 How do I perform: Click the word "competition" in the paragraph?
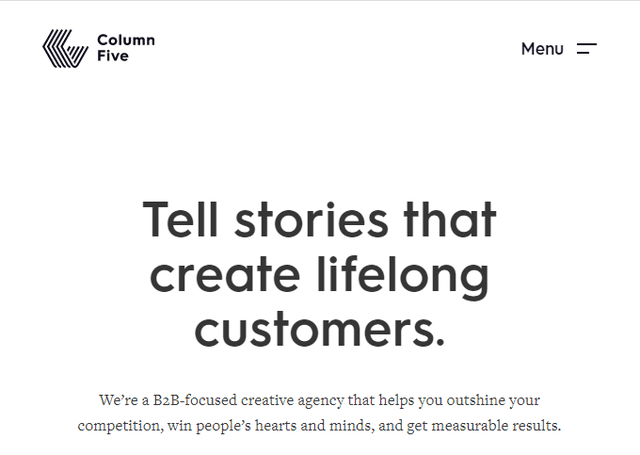point(120,426)
